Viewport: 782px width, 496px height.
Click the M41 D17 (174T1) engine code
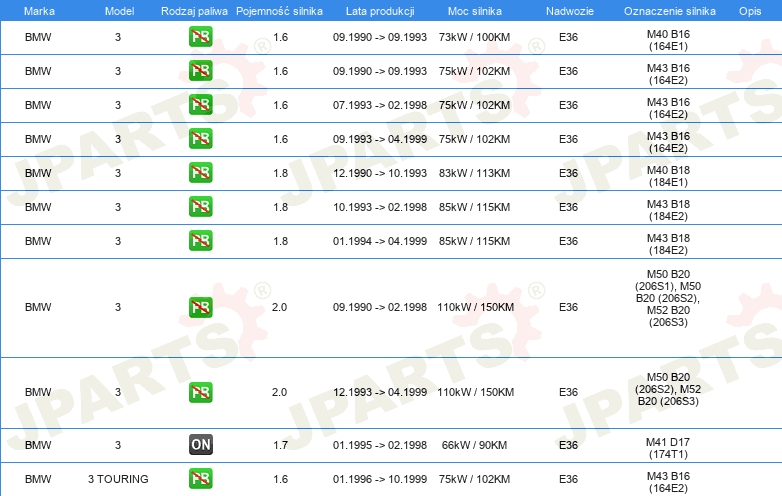(x=668, y=445)
